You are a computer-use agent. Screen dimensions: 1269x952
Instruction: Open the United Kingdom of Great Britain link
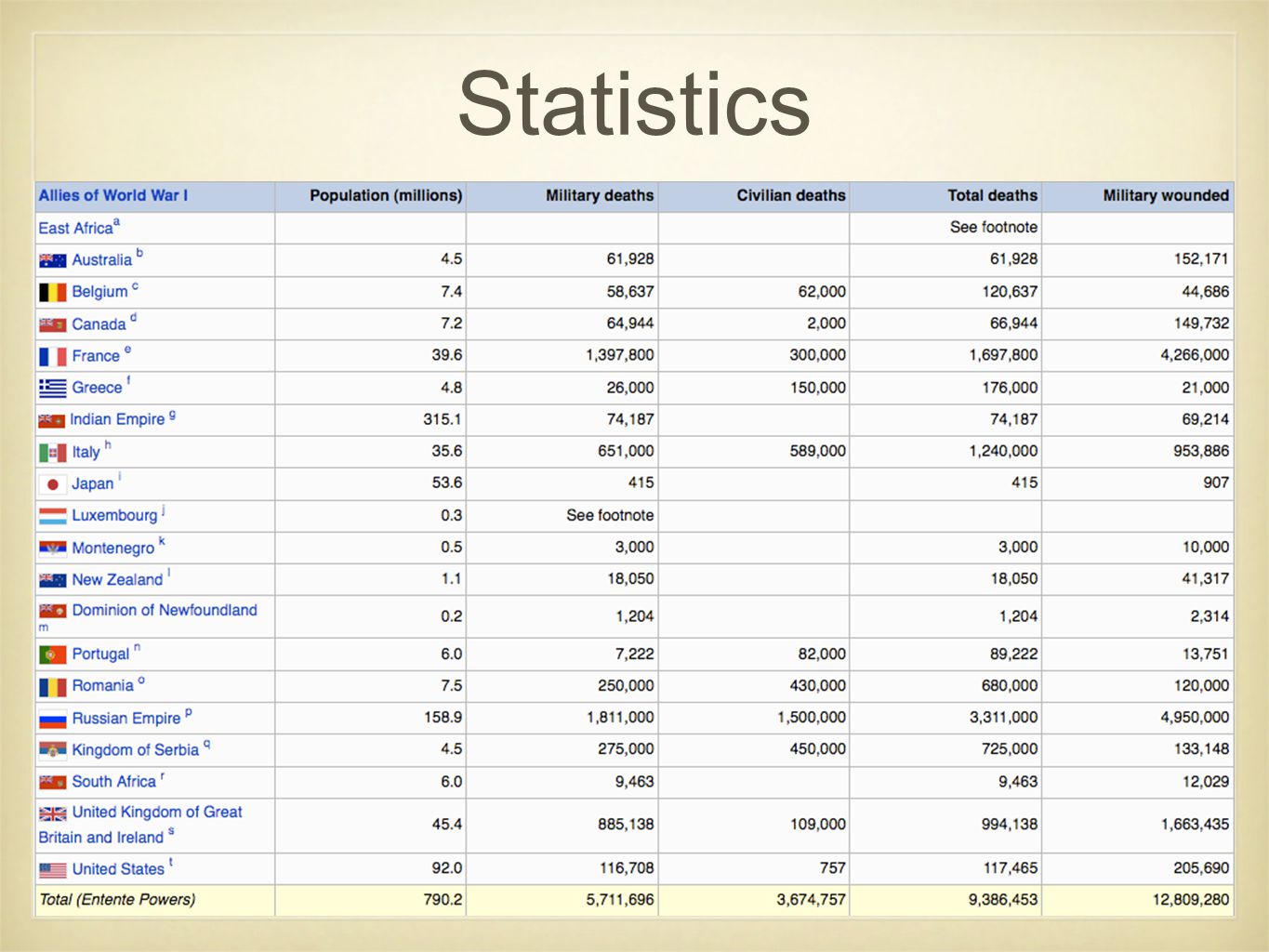[140, 825]
